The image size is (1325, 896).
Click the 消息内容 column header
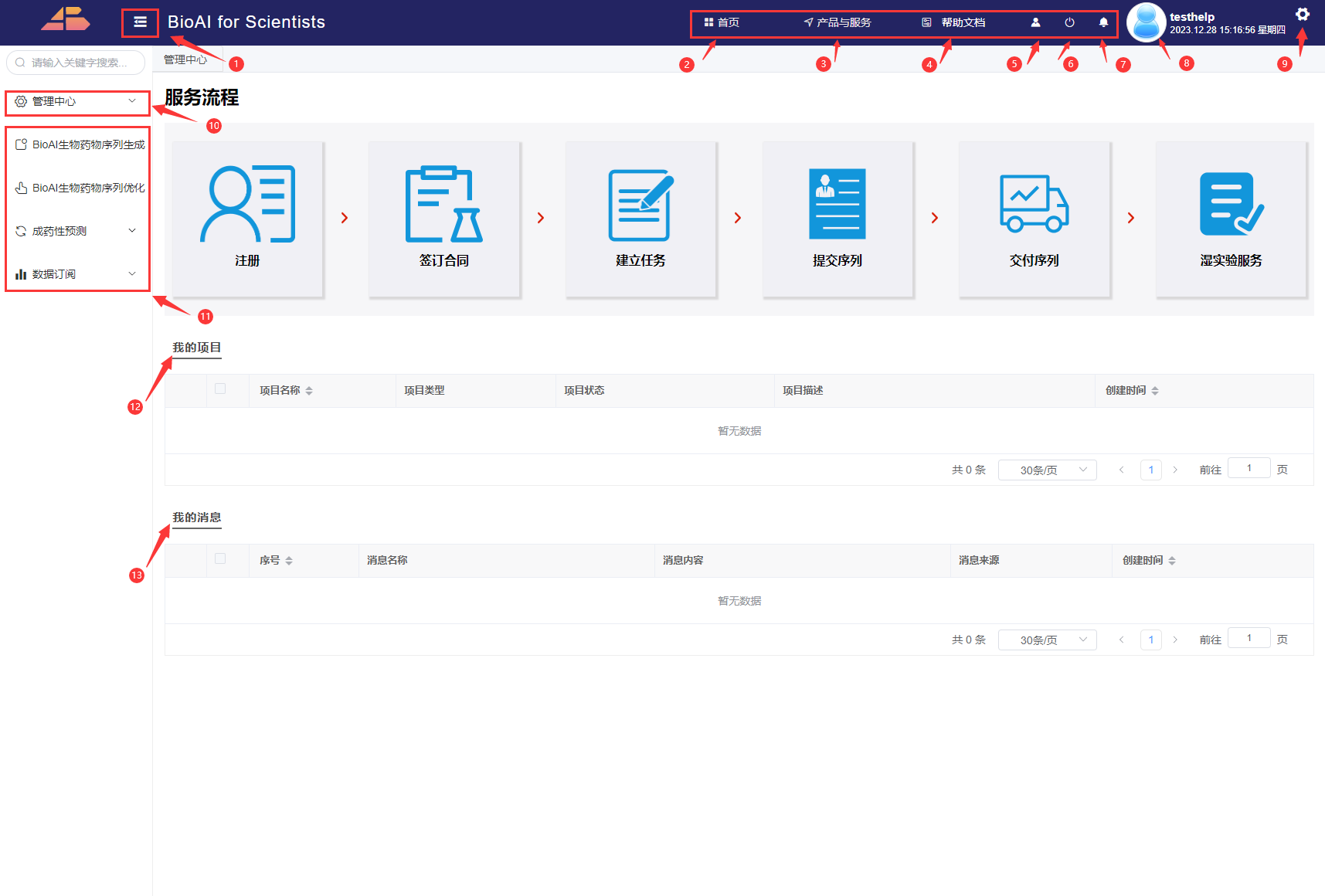click(x=684, y=561)
